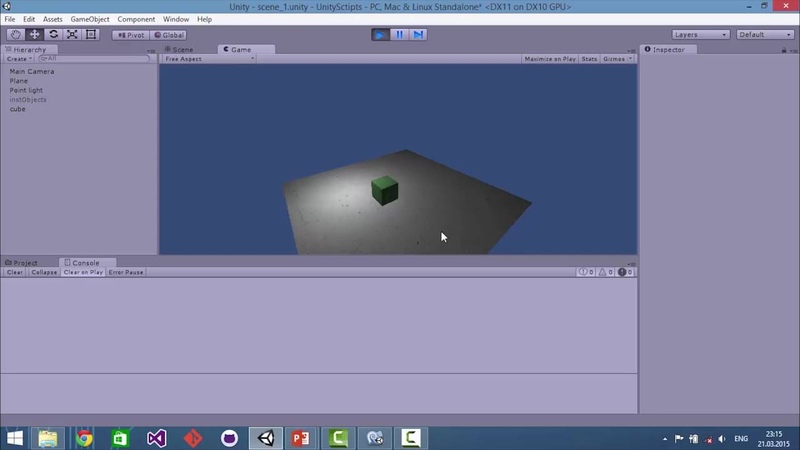Click the Hierarchy search field
800x450 pixels.
(94, 59)
